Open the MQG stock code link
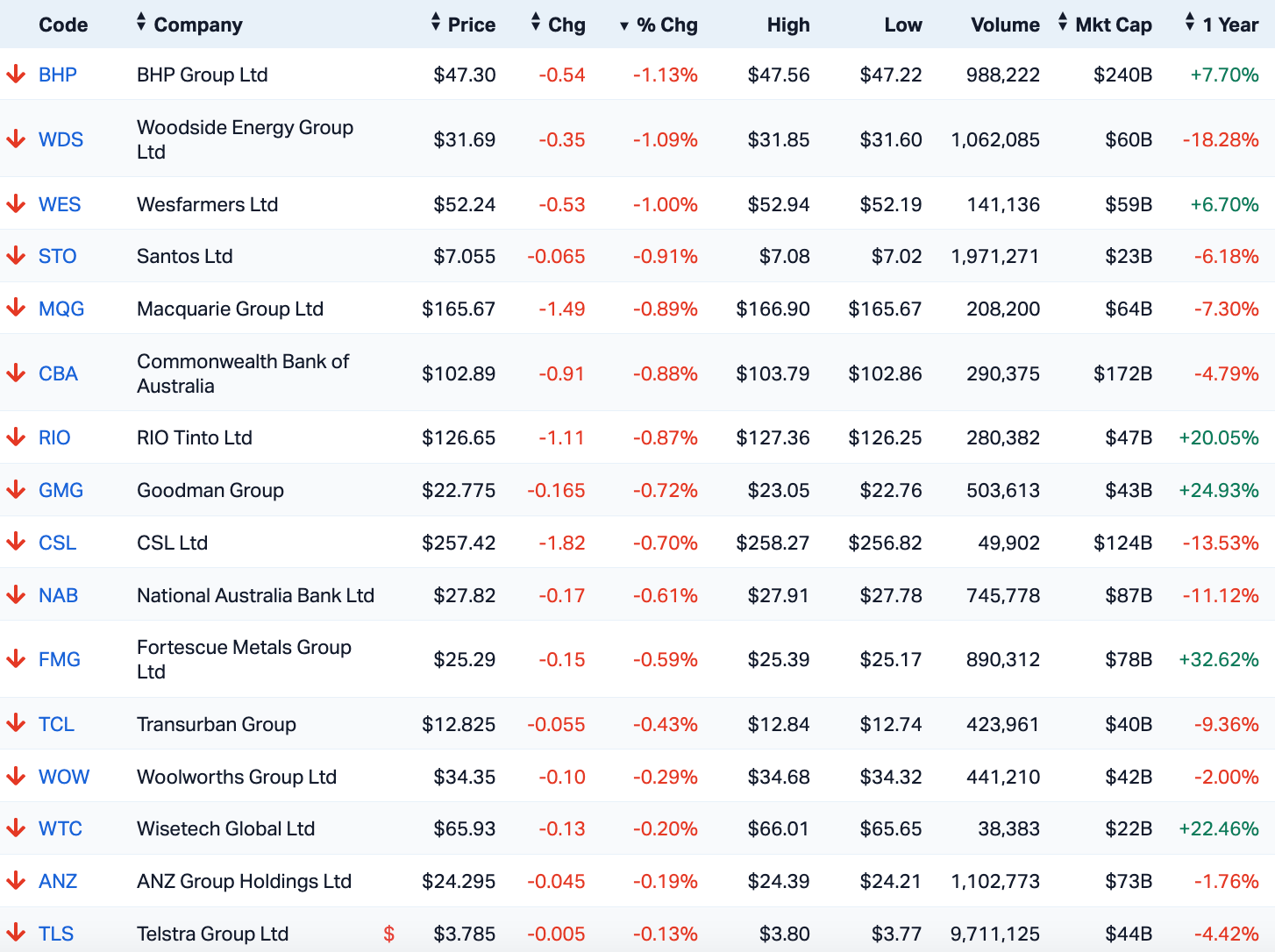 (61, 309)
